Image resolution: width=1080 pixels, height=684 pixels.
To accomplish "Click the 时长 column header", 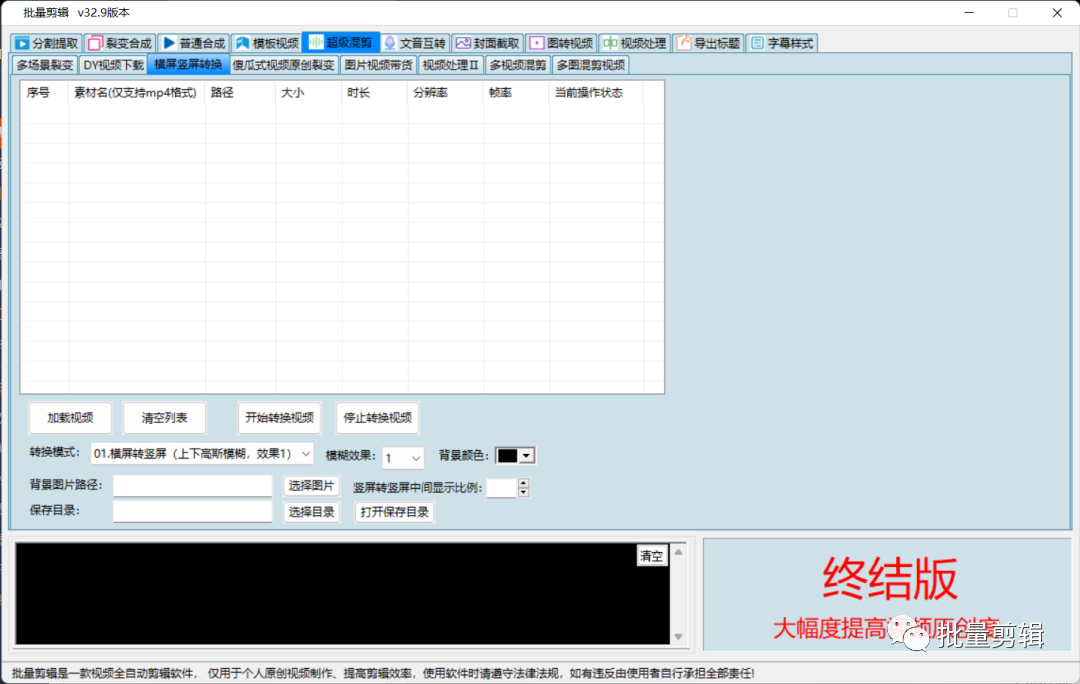I will coord(375,92).
